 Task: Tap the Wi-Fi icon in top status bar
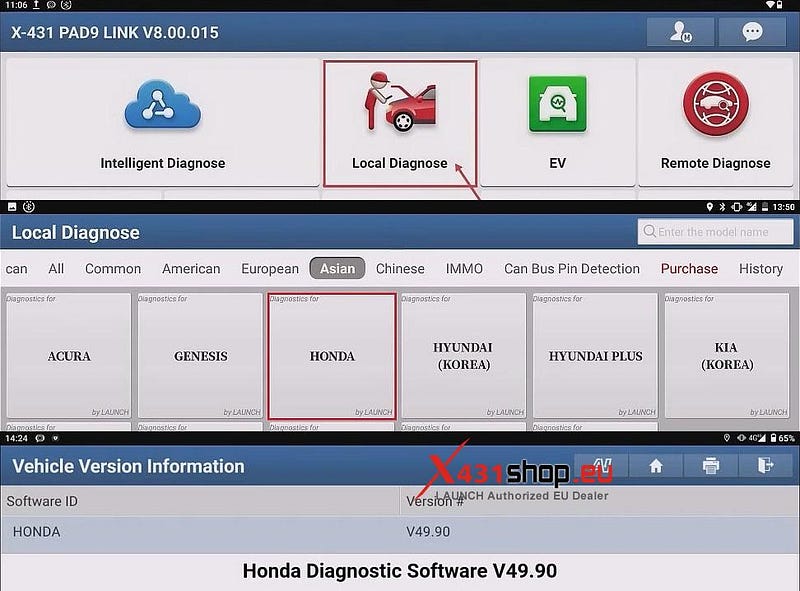click(x=770, y=5)
